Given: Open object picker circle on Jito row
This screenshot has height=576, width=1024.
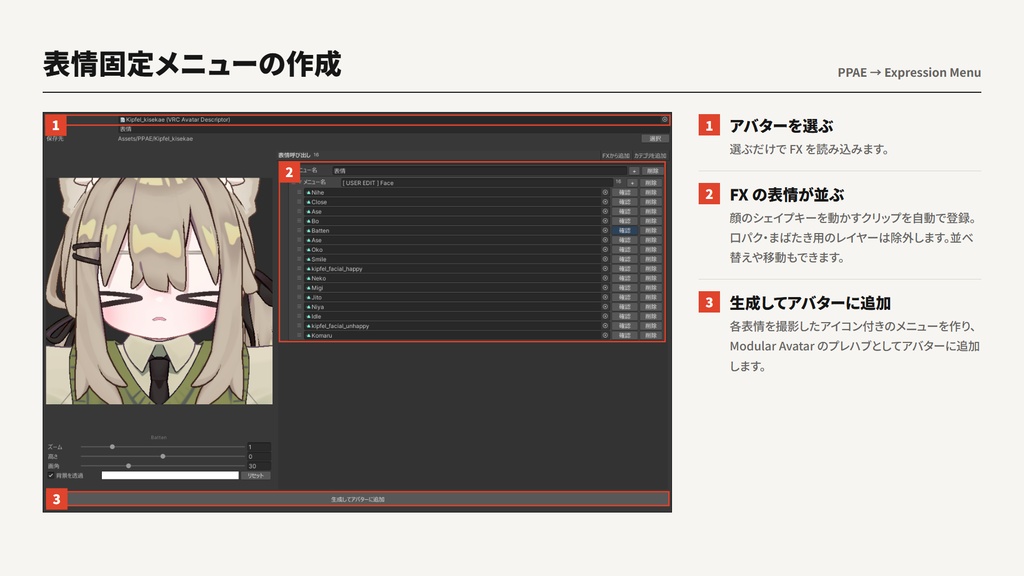Looking at the screenshot, I should click(605, 297).
